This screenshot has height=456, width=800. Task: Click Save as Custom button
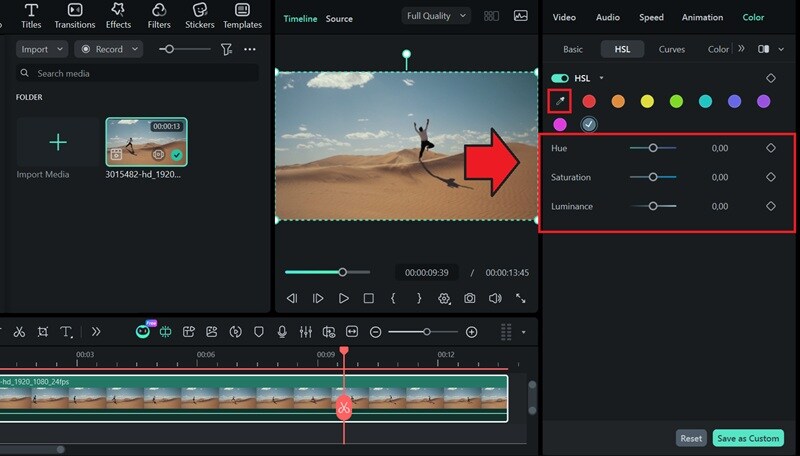pyautogui.click(x=748, y=438)
